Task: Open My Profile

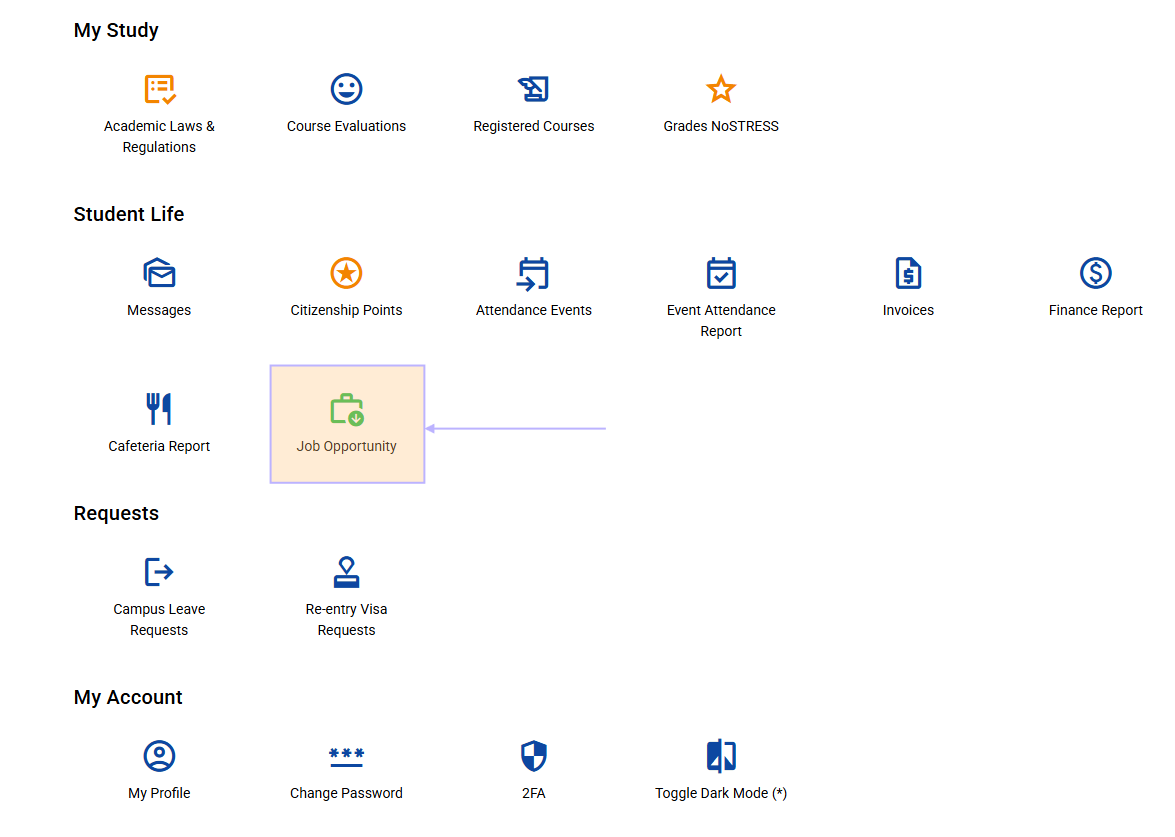Action: [x=159, y=755]
